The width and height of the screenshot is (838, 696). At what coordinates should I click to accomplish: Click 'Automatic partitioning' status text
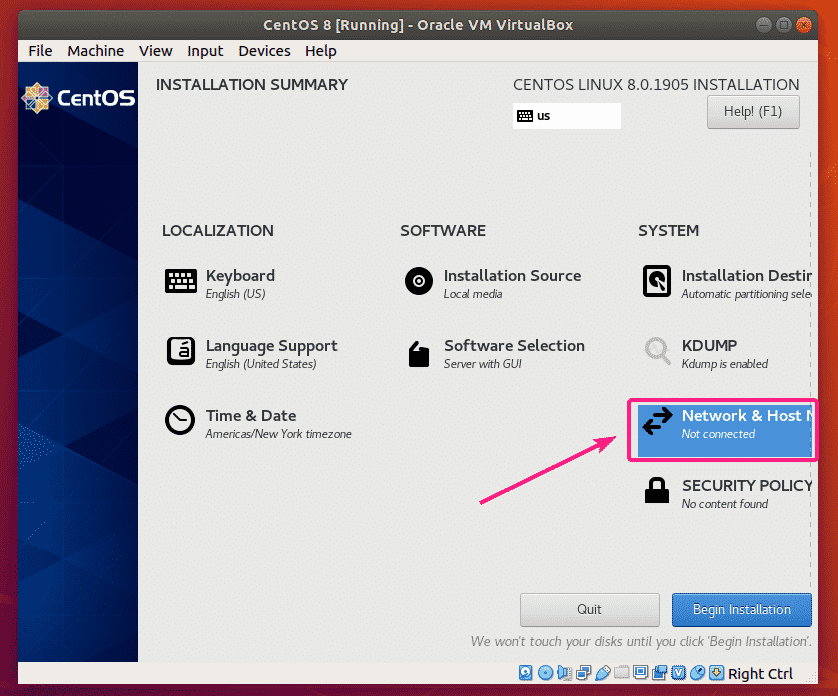tap(746, 294)
